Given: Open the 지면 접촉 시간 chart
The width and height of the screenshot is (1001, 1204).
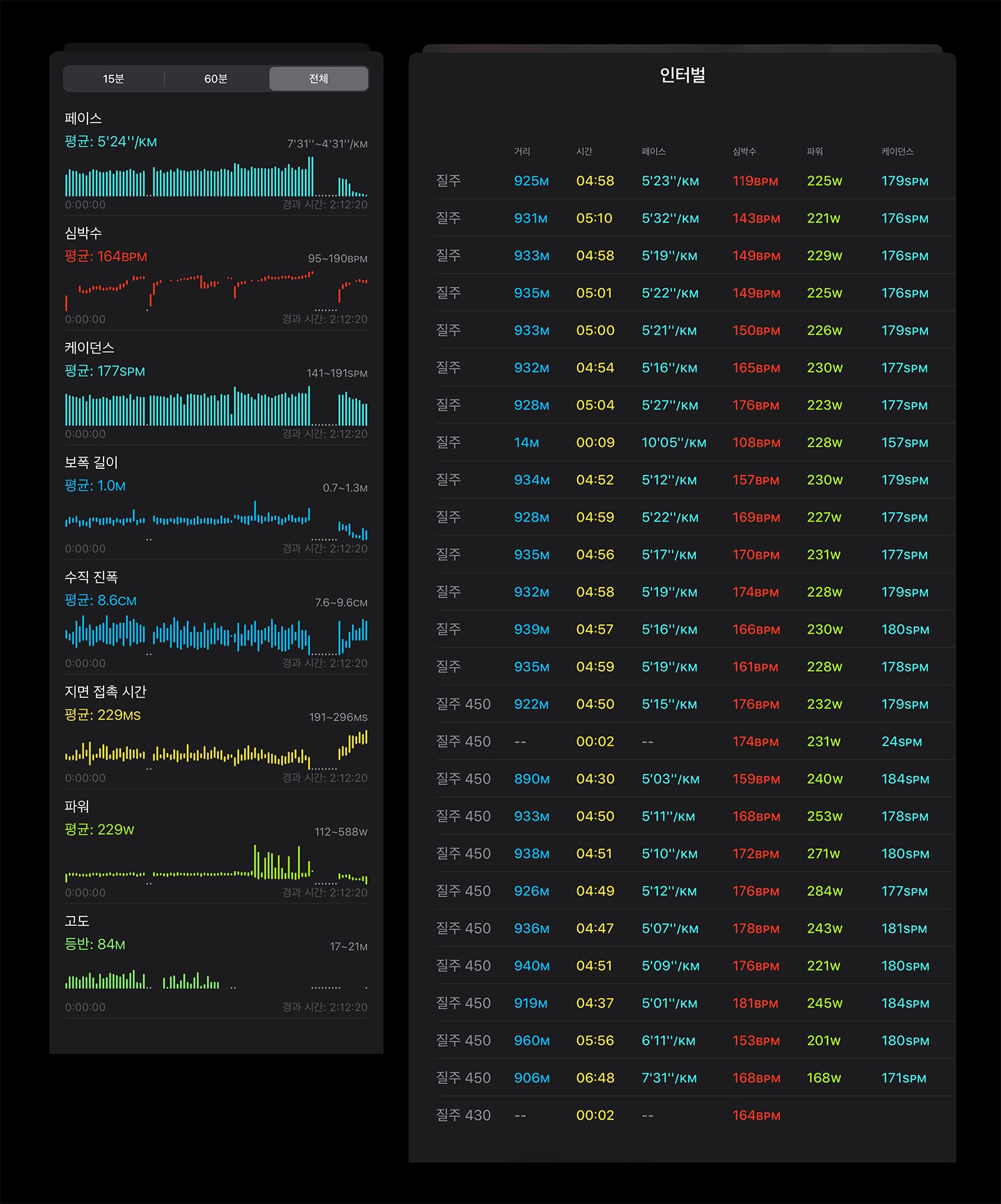Looking at the screenshot, I should (216, 750).
